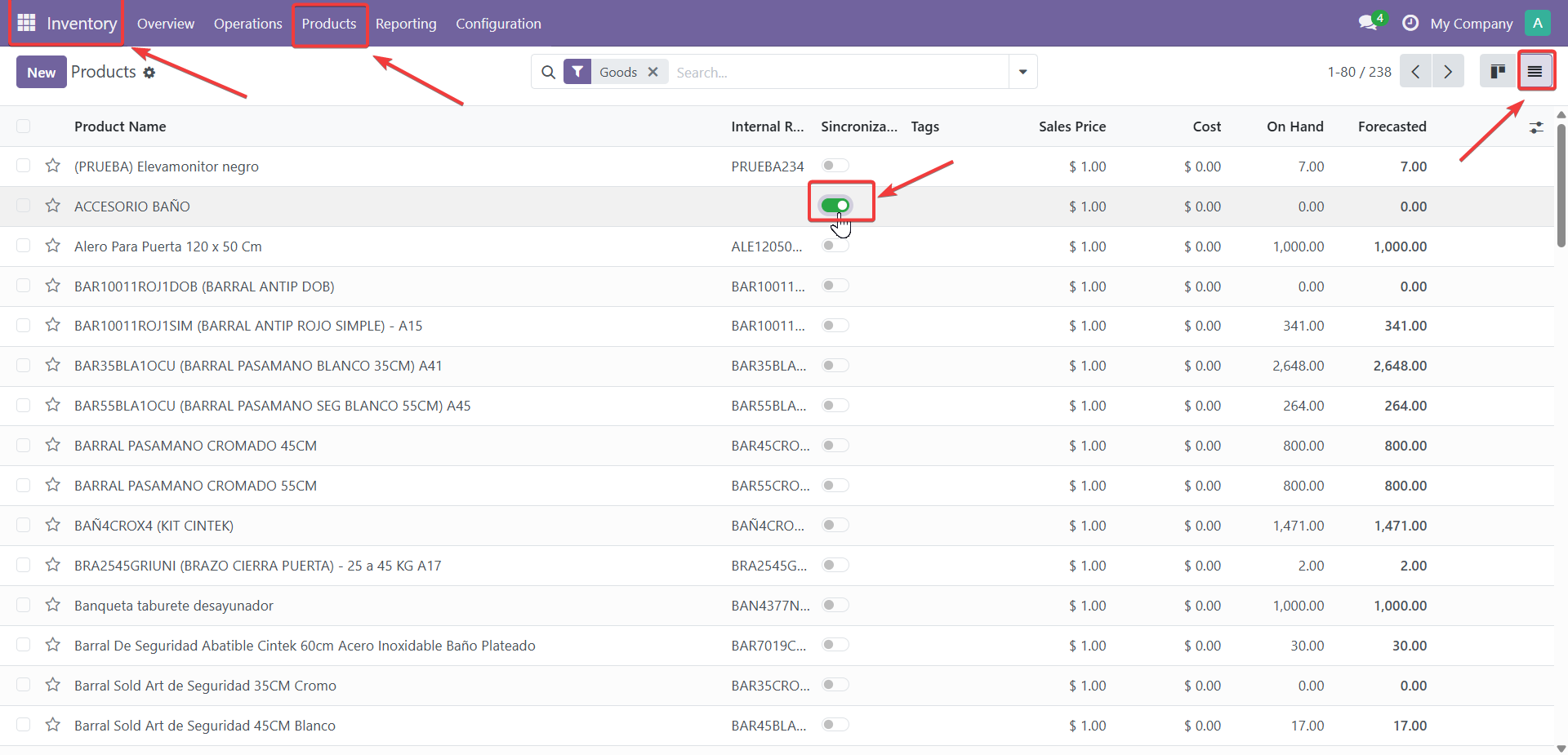Click the vertical scrollbar thumb
The width and height of the screenshot is (1568, 755).
[x=1561, y=185]
